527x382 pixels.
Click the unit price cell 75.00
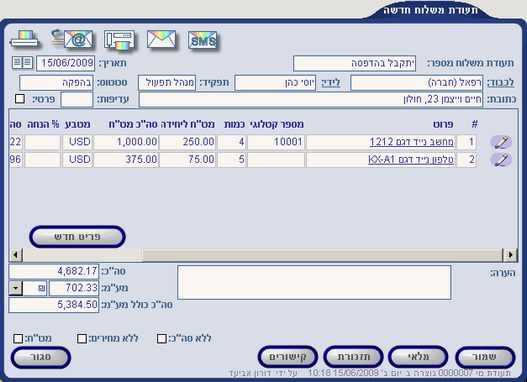pos(187,160)
